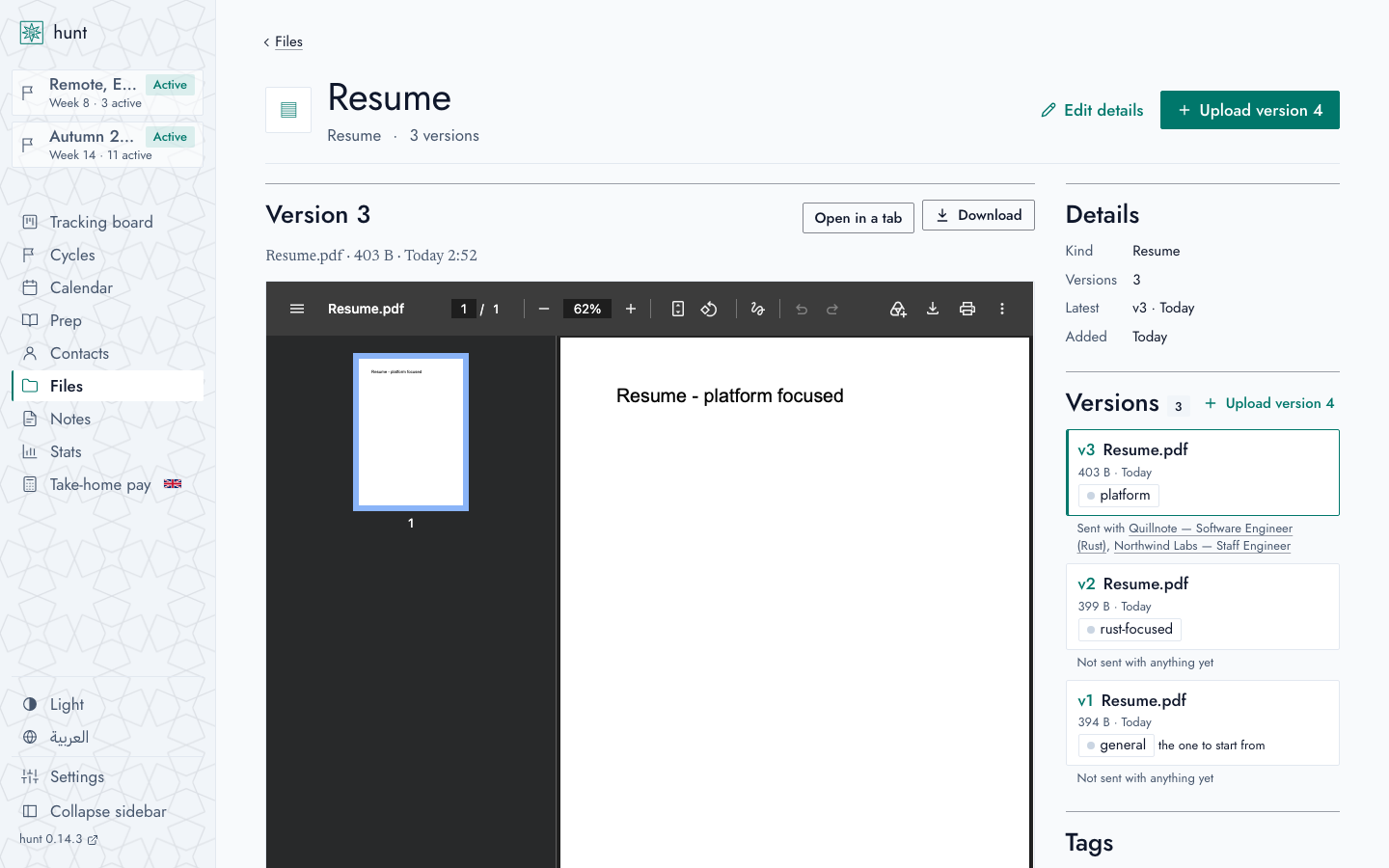Click the Edit details button
This screenshot has width=1389, height=868.
click(1092, 110)
